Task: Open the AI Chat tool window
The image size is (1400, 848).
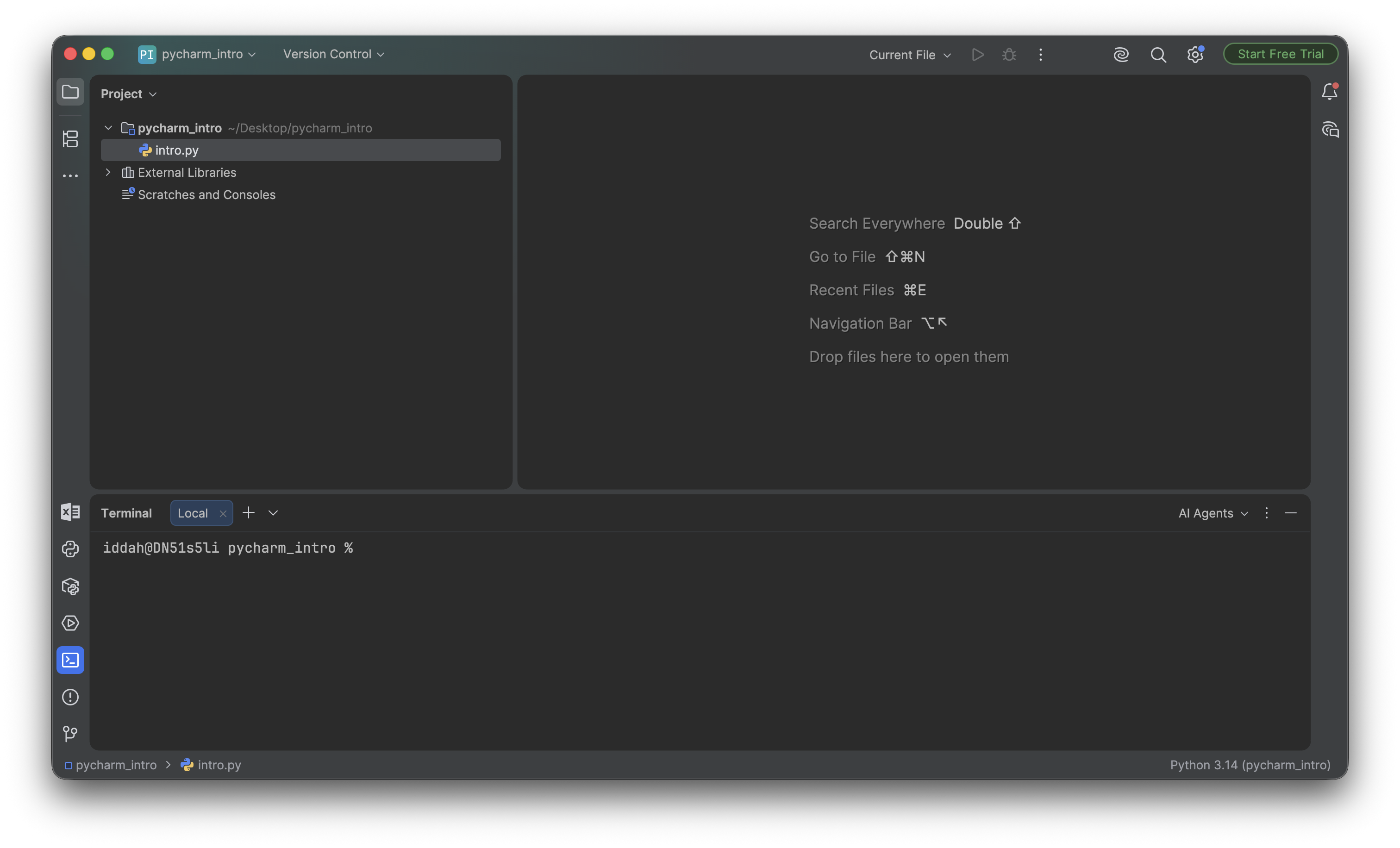Action: [1330, 130]
